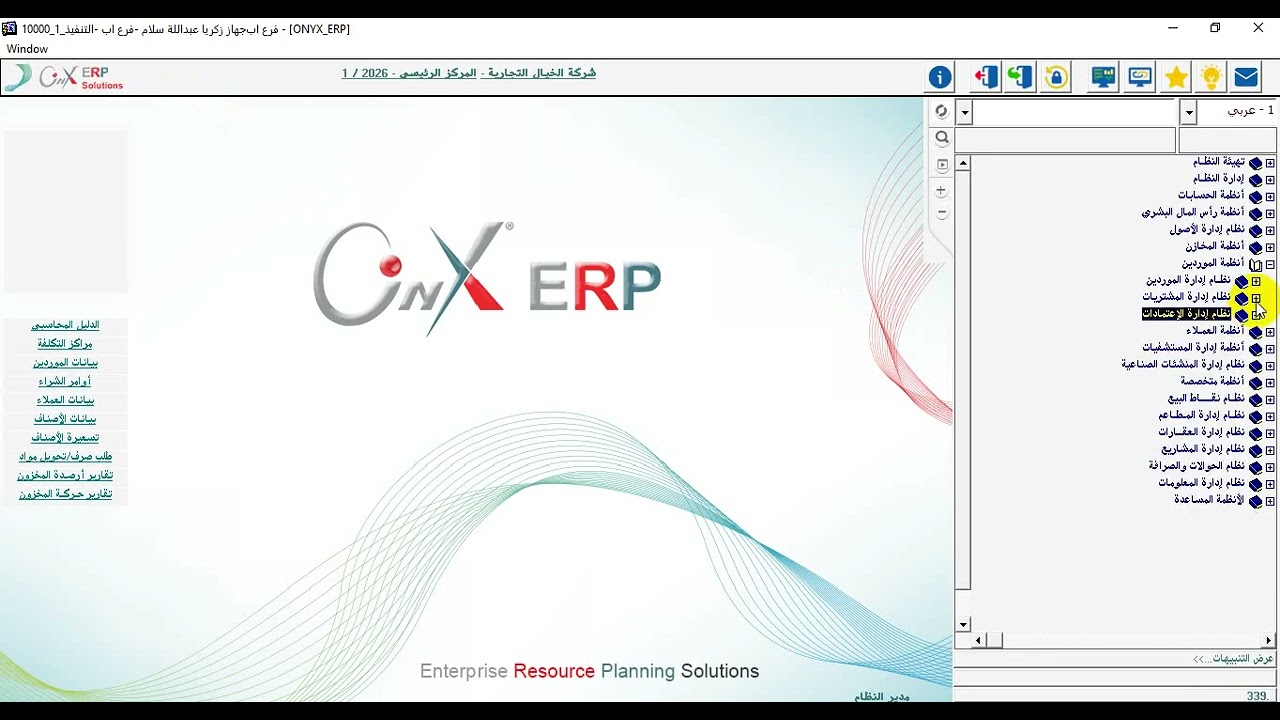The height and width of the screenshot is (720, 1280).
Task: Click the book icon beside أنظمة المخازن
Action: 1255,247
